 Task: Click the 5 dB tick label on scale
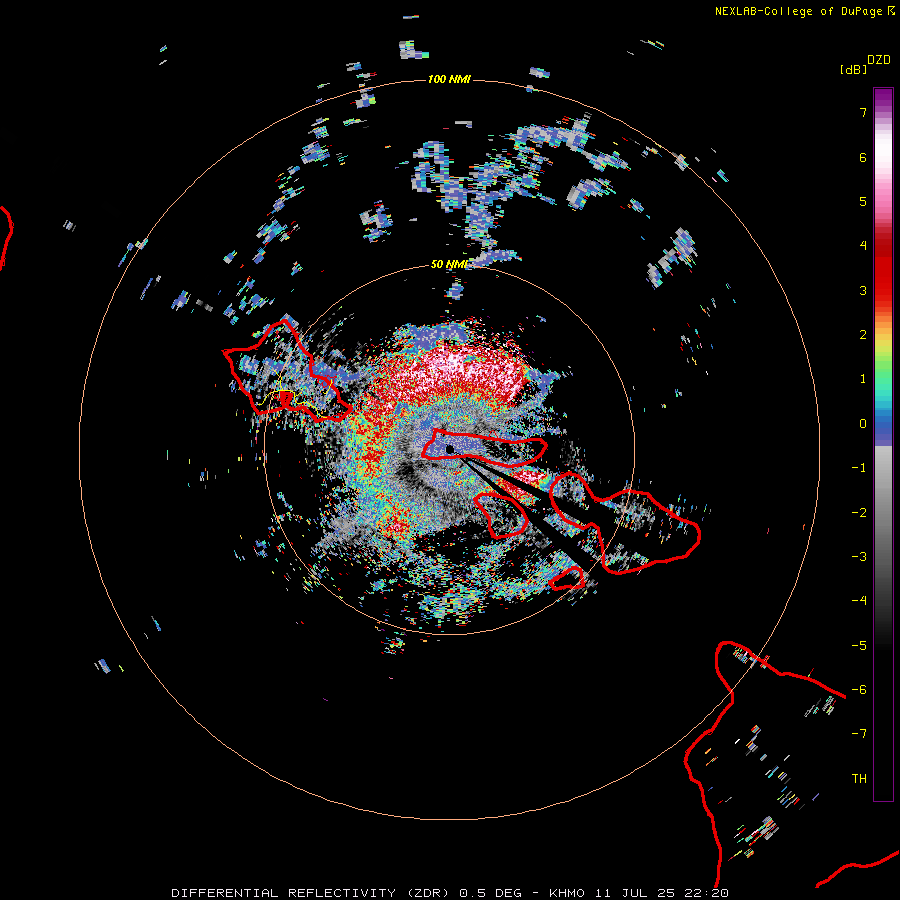pyautogui.click(x=863, y=201)
